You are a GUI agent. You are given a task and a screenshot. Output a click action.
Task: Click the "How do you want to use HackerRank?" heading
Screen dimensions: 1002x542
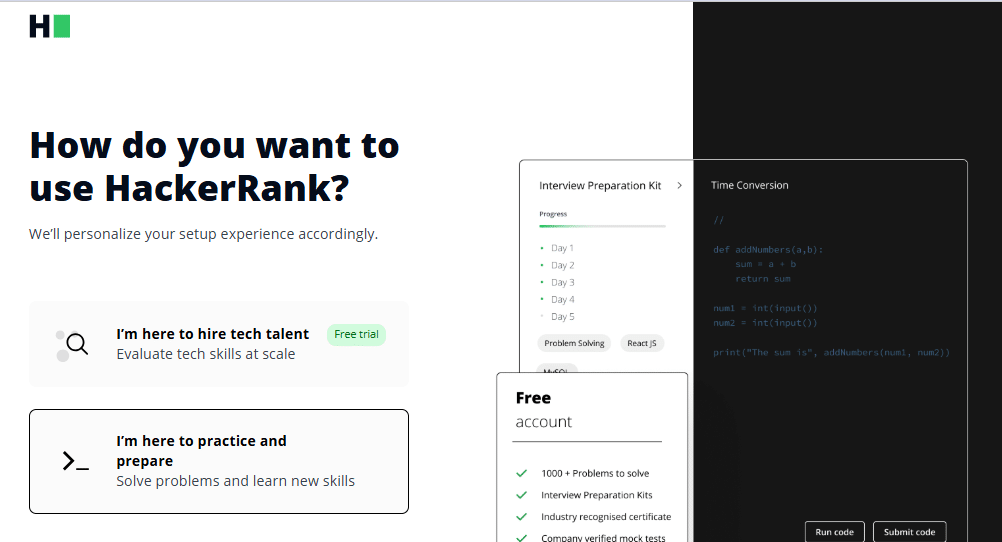214,167
